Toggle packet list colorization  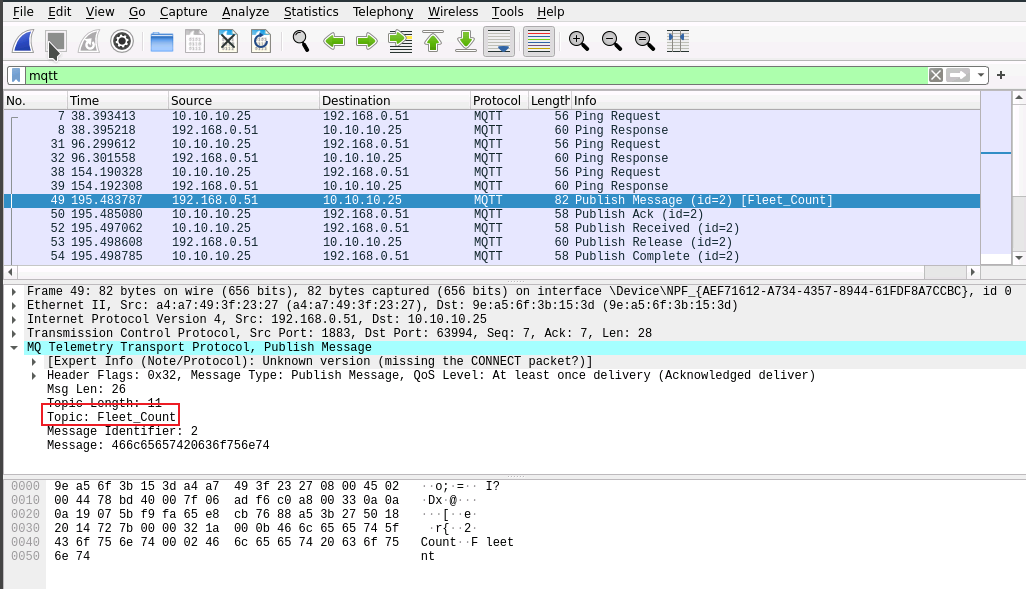[x=538, y=41]
